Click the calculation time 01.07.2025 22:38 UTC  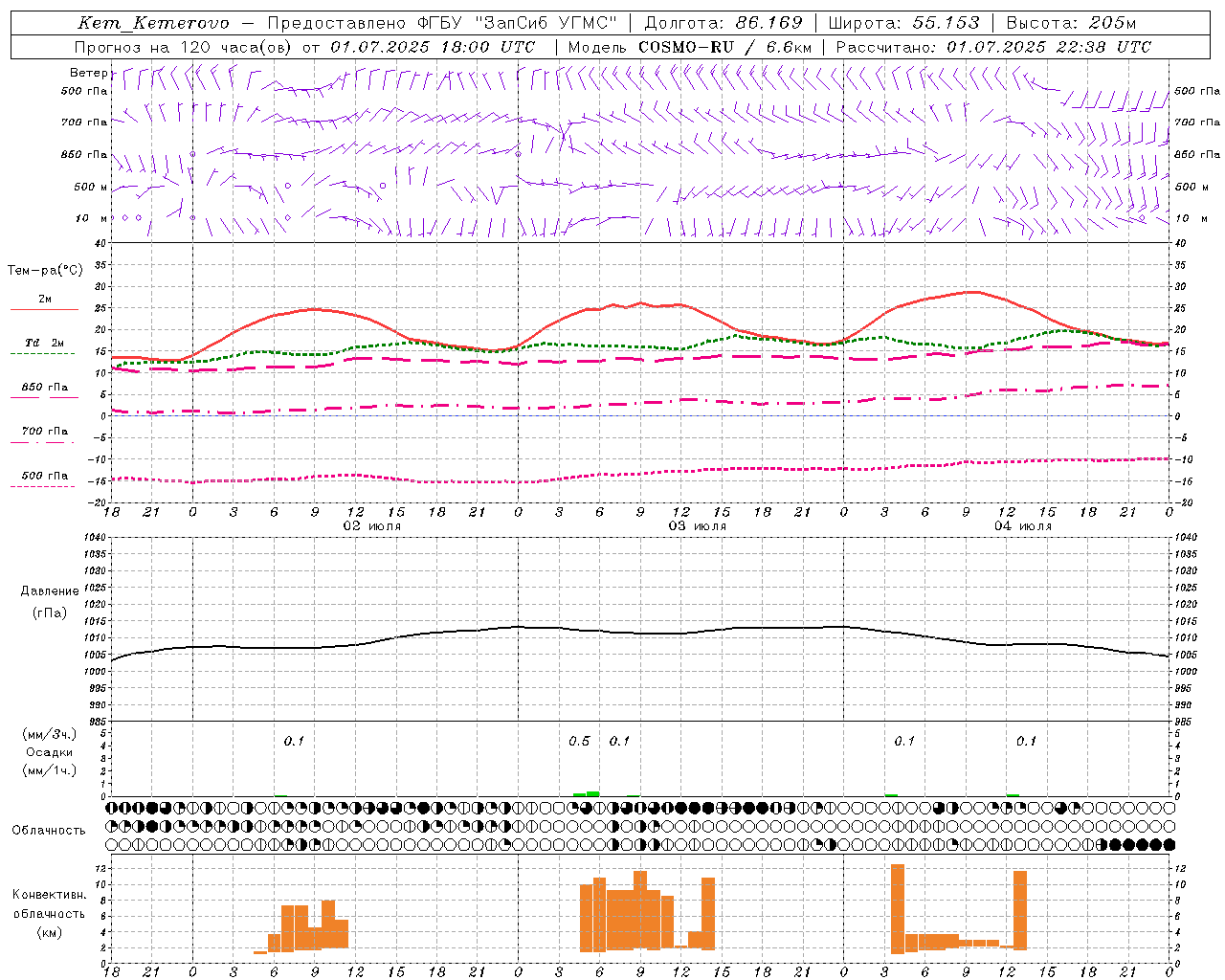point(1049,47)
